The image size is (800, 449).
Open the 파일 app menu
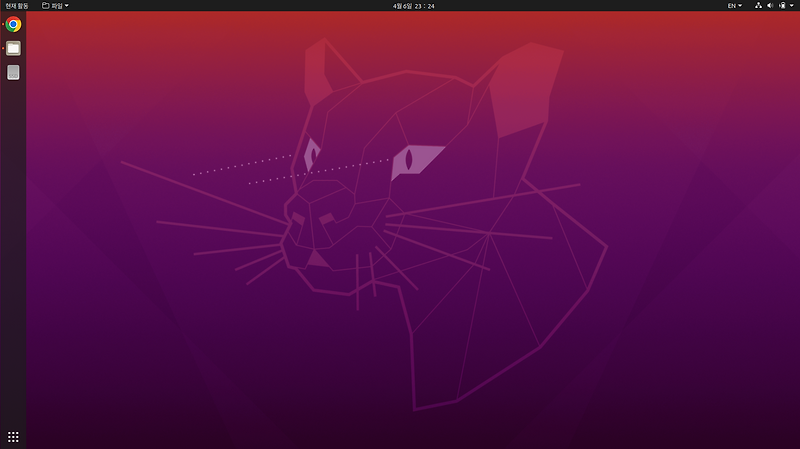point(55,6)
